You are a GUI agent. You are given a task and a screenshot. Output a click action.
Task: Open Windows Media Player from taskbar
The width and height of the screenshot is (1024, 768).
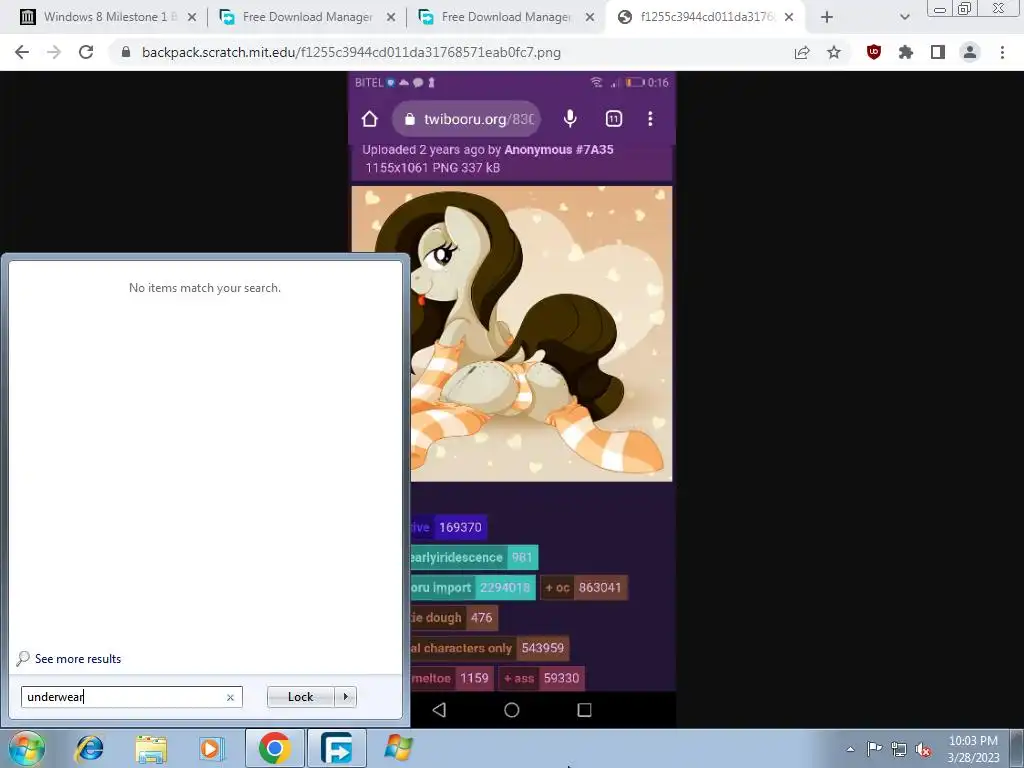pyautogui.click(x=212, y=748)
